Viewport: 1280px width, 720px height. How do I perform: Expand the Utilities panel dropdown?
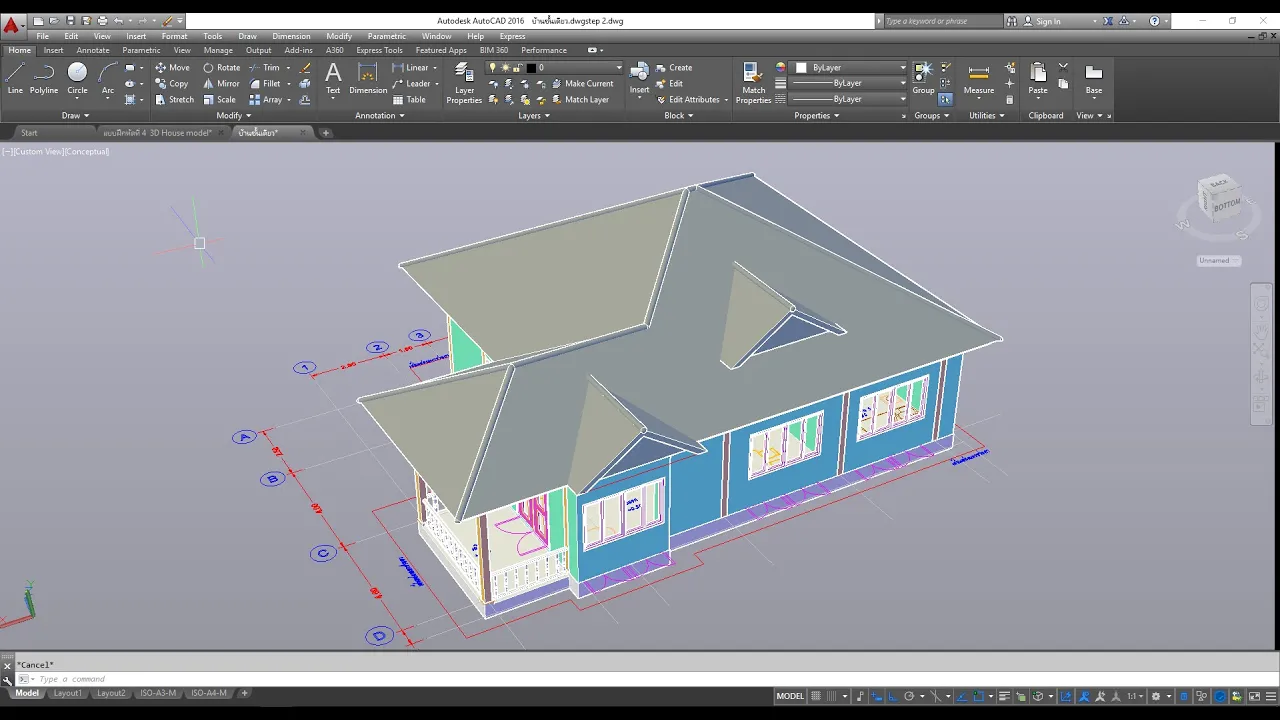(x=987, y=116)
